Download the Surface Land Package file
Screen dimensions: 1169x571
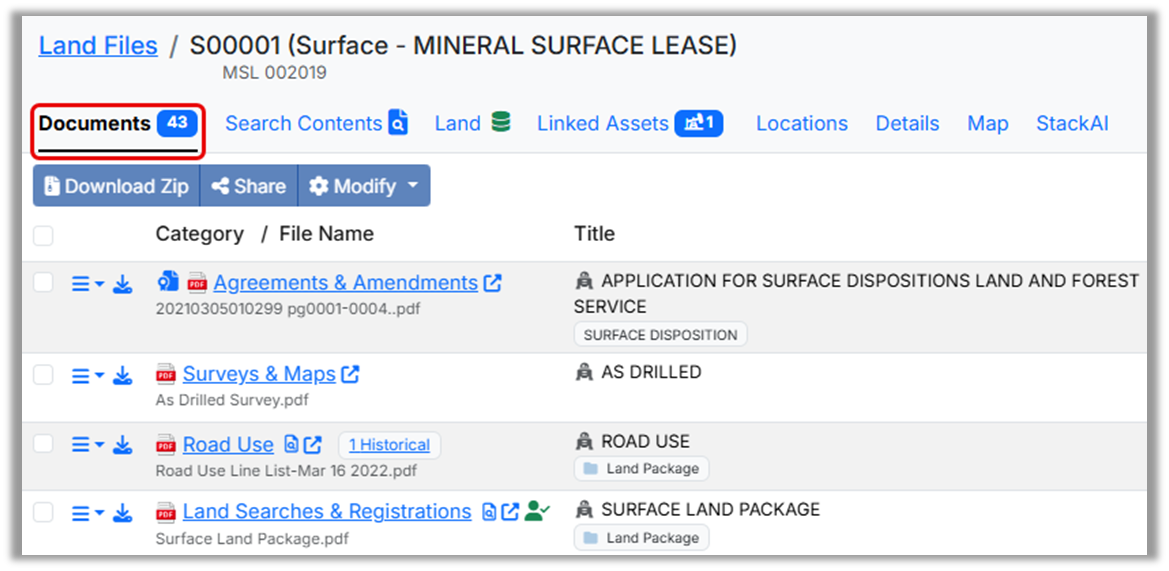point(123,514)
